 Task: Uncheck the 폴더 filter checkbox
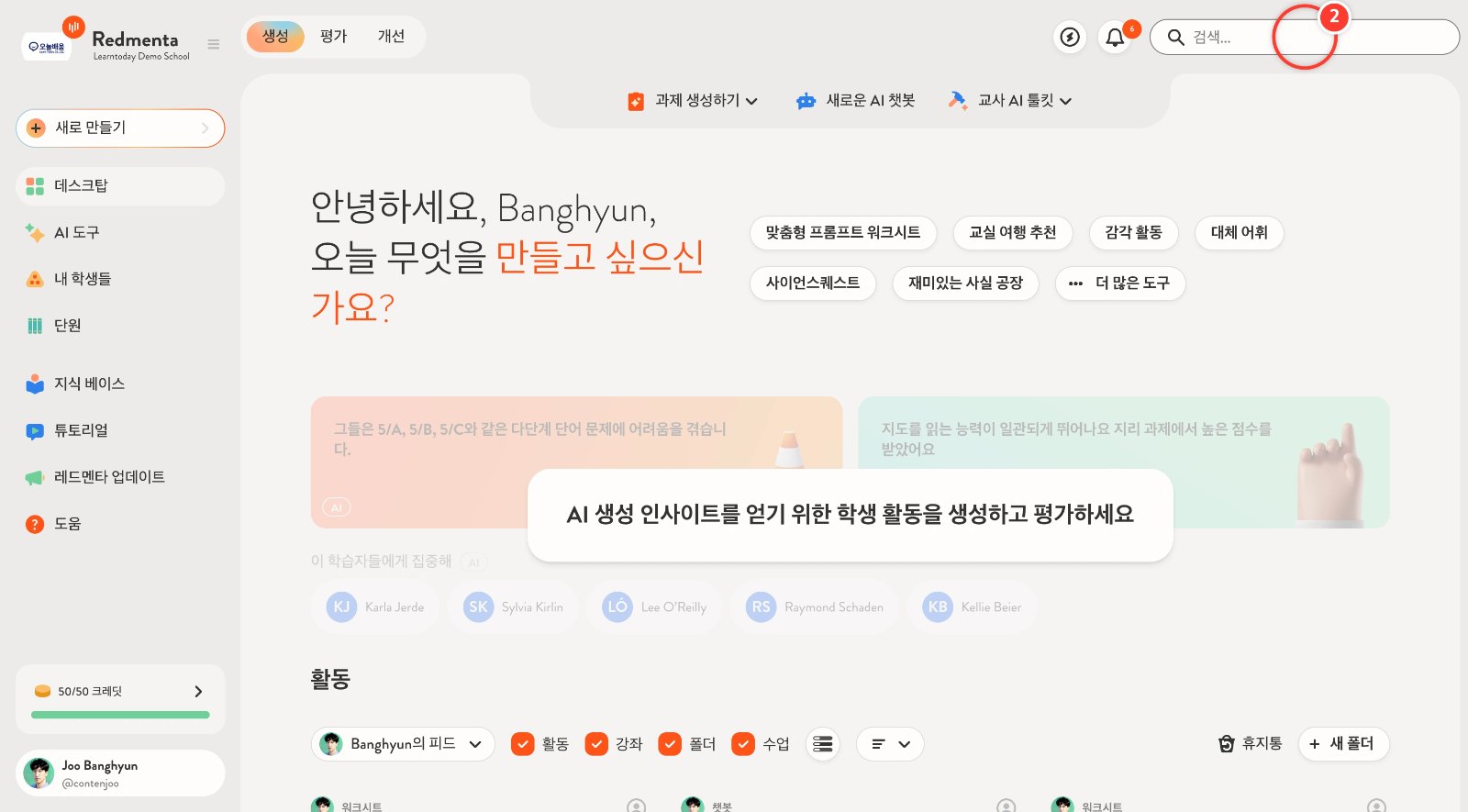670,744
